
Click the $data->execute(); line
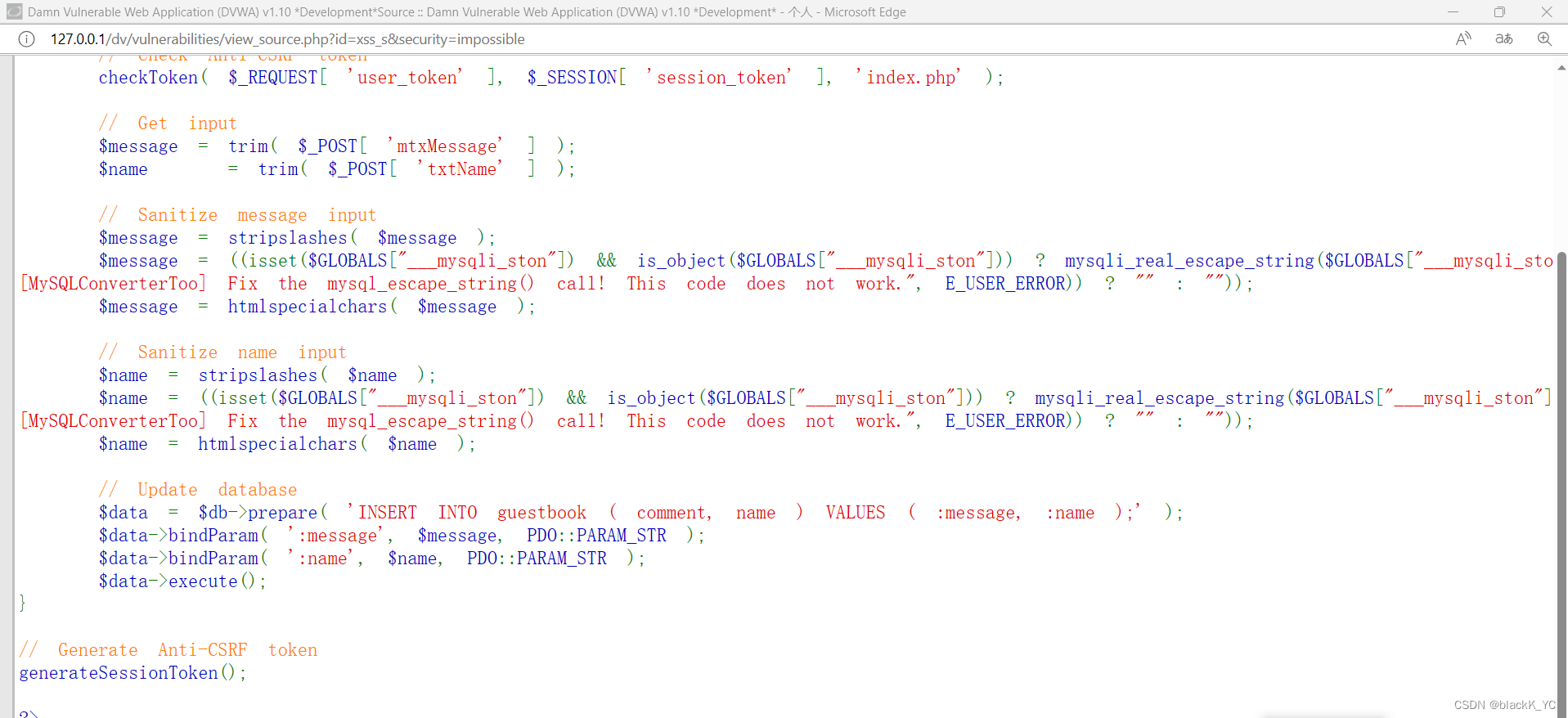point(182,581)
